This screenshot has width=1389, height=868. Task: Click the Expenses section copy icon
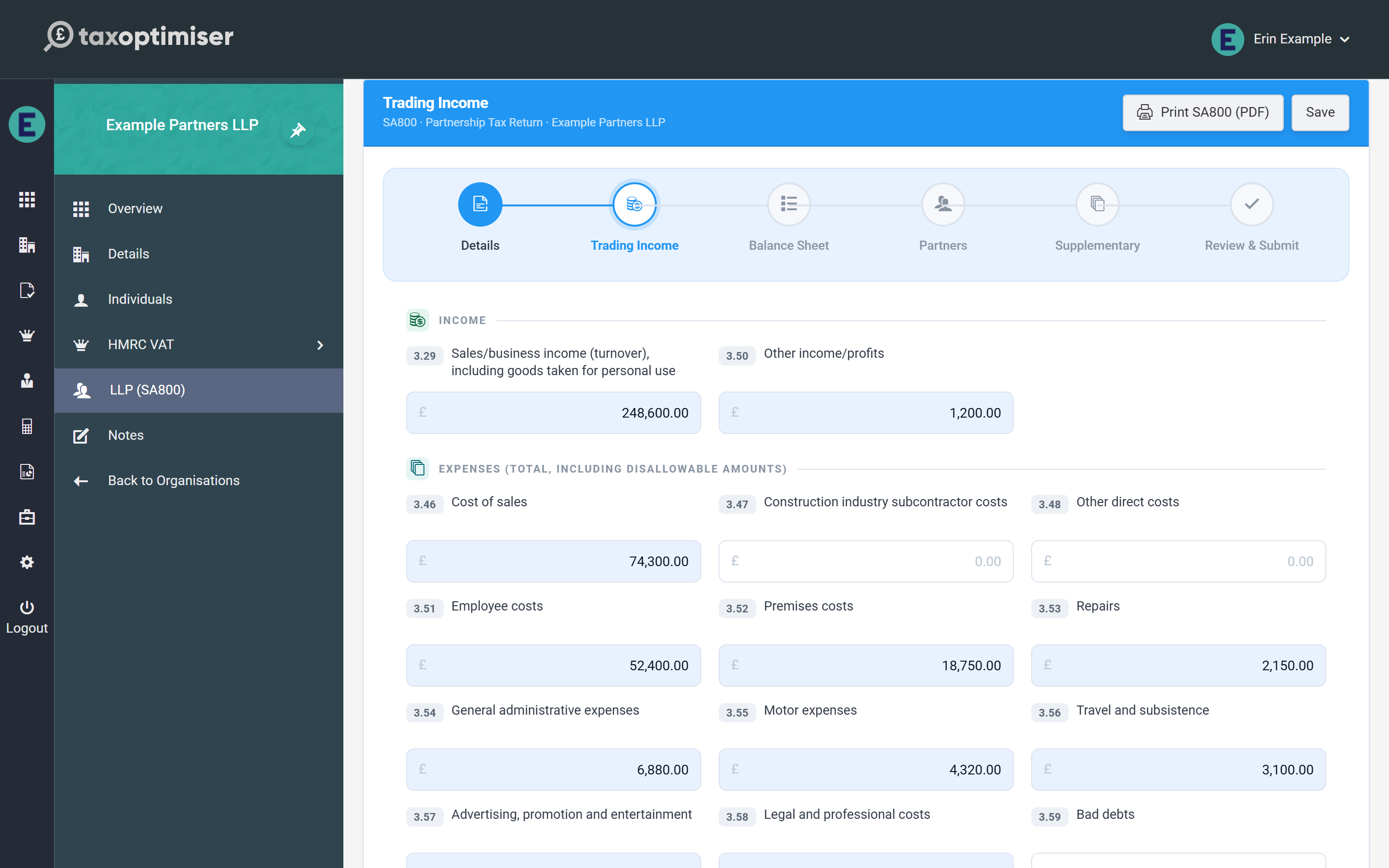point(417,468)
